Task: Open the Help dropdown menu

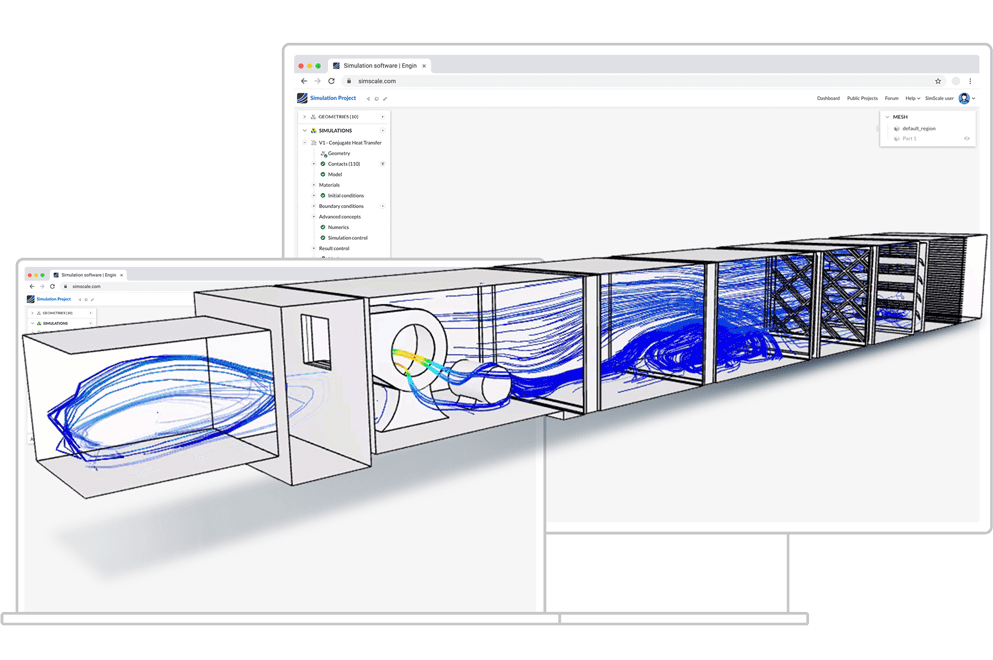Action: click(x=912, y=98)
